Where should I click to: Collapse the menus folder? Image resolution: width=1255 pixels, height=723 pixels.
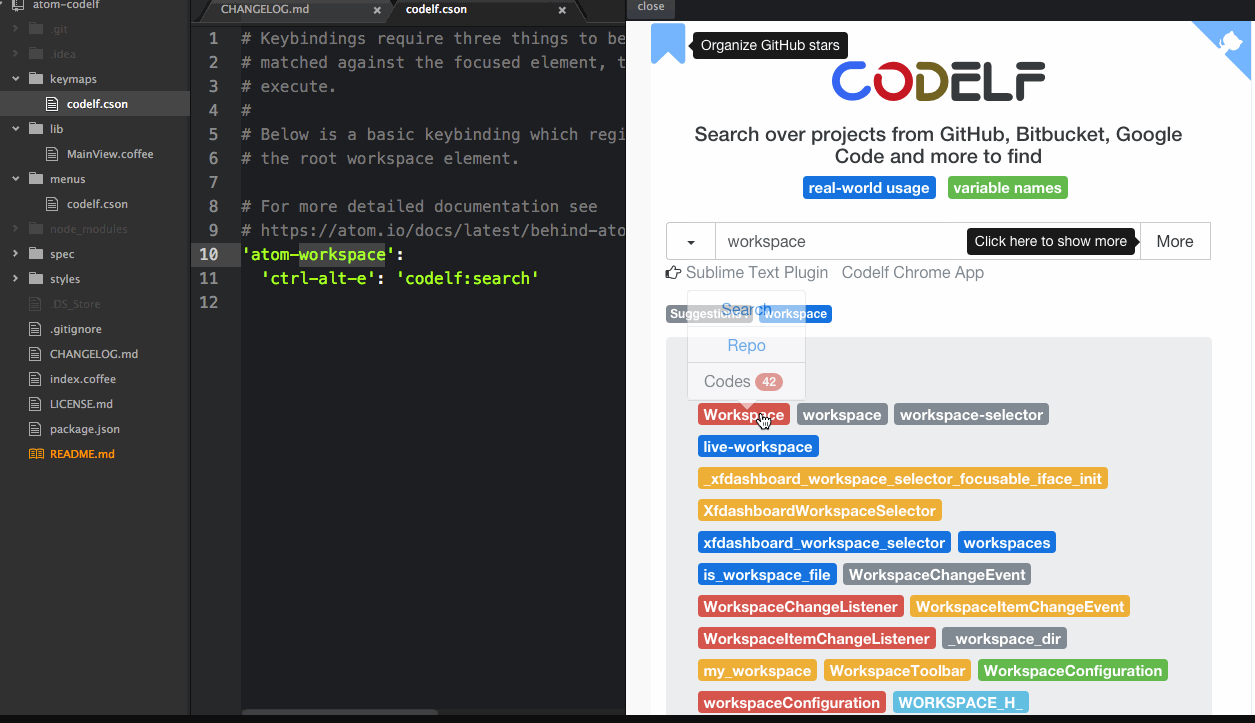point(15,179)
